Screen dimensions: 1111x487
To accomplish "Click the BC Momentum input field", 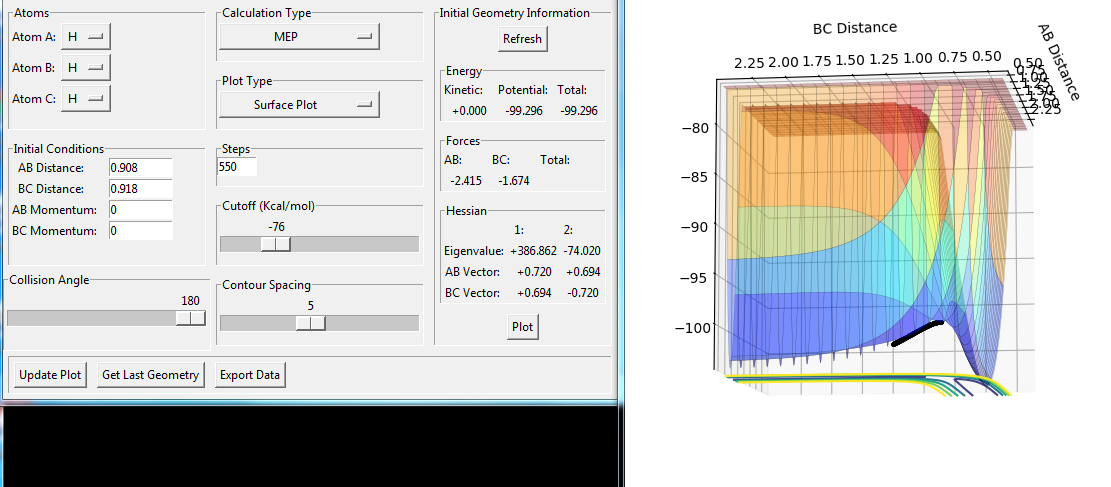I will click(x=141, y=230).
